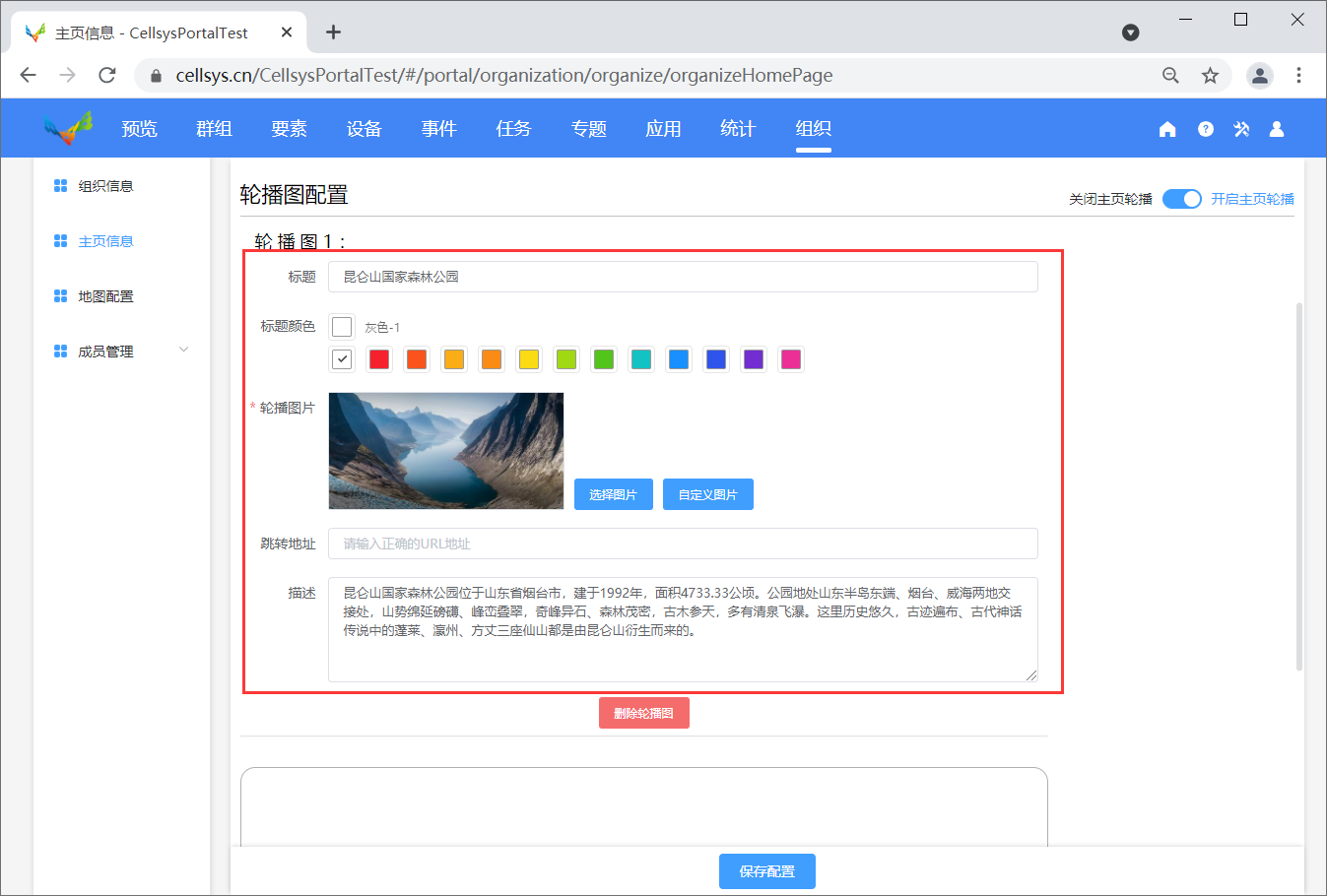Screen dimensions: 1327x896
Task: Click the 关闭主页轮播 label
Action: (1110, 199)
